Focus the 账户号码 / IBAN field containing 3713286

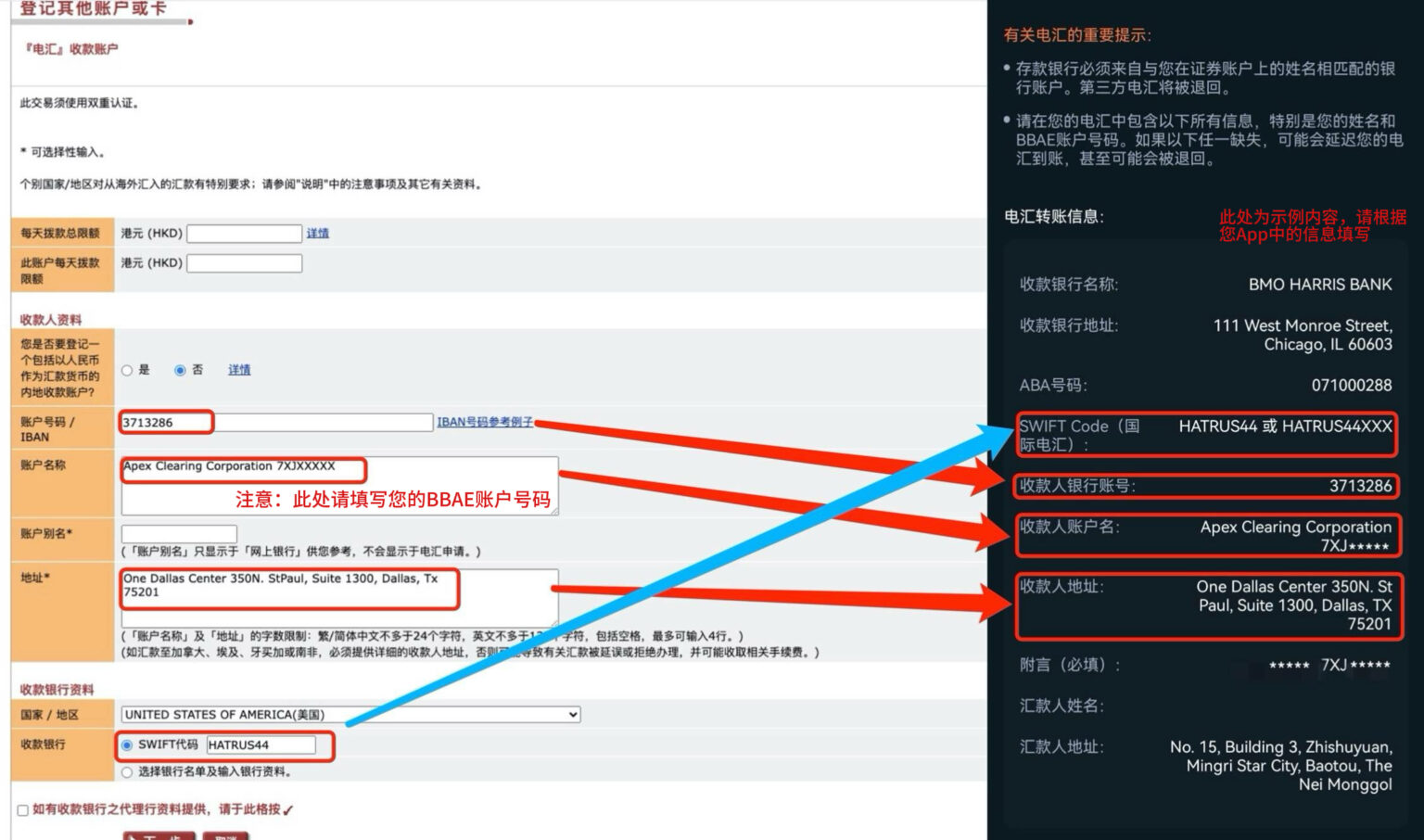[x=276, y=423]
